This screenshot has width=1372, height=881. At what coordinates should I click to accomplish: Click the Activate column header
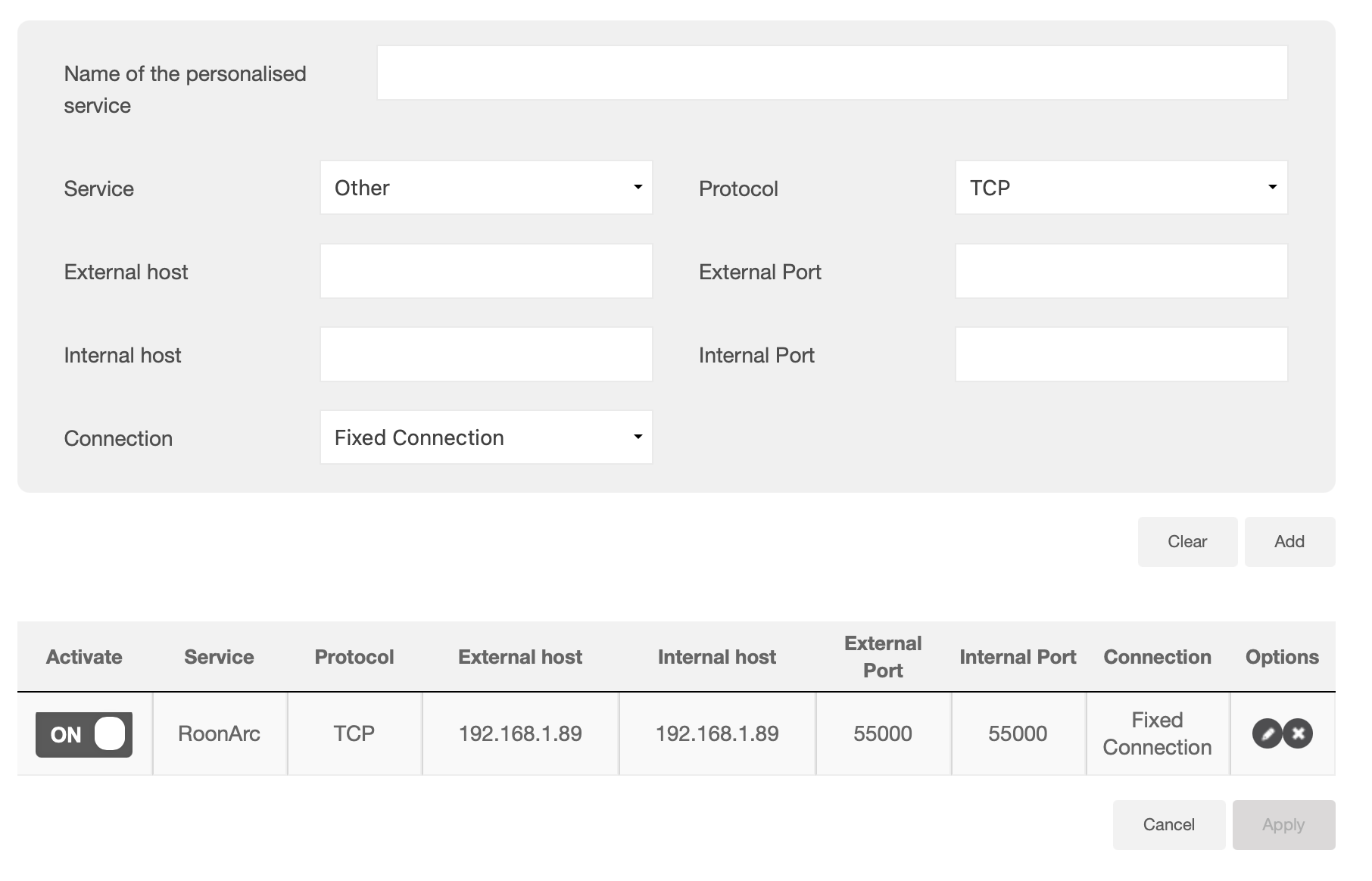pyautogui.click(x=84, y=656)
